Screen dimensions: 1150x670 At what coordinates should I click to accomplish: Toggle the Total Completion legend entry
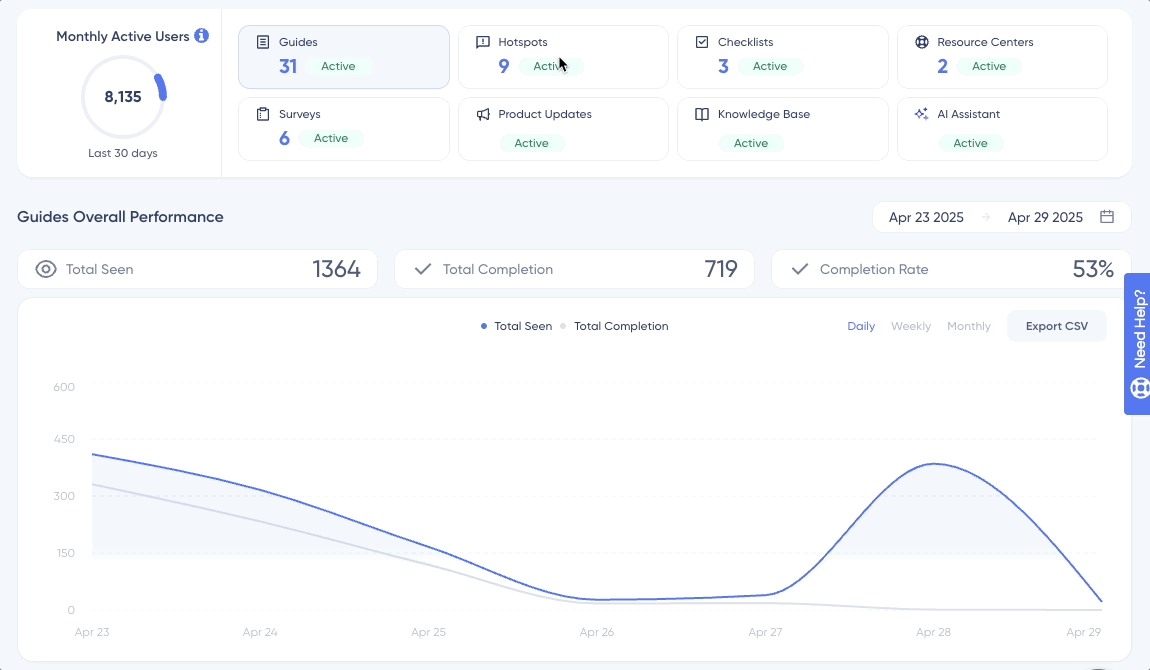point(620,325)
